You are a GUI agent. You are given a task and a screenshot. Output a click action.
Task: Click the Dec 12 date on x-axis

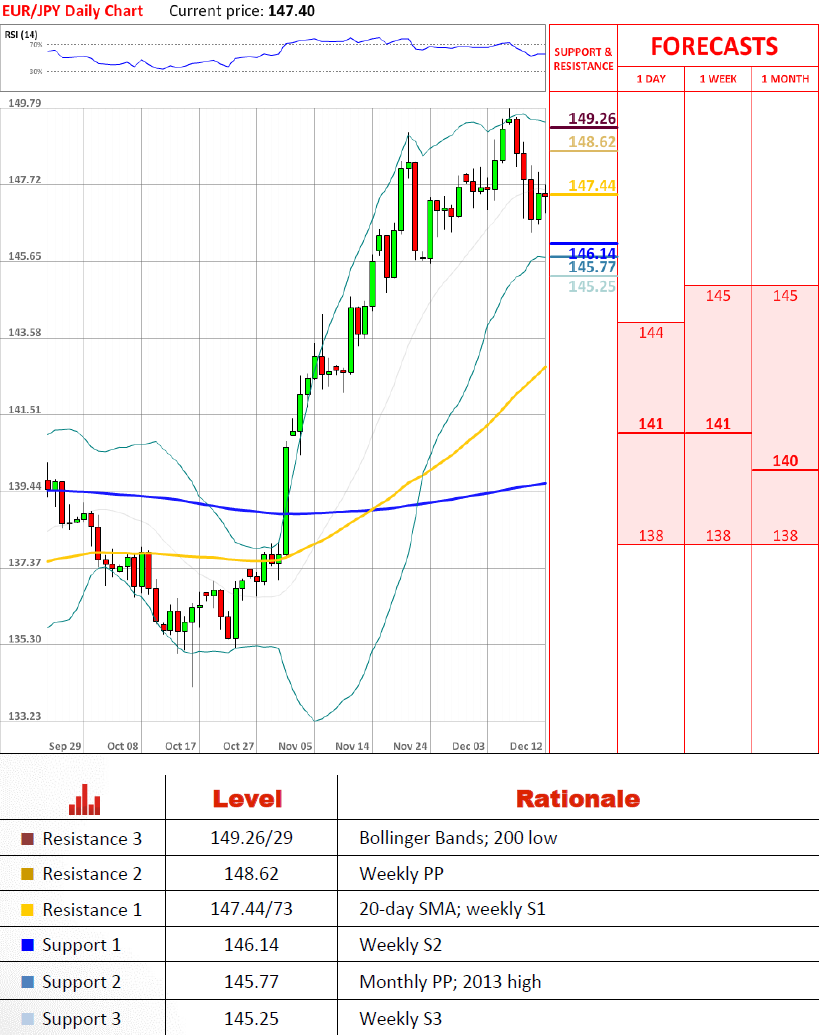(526, 746)
